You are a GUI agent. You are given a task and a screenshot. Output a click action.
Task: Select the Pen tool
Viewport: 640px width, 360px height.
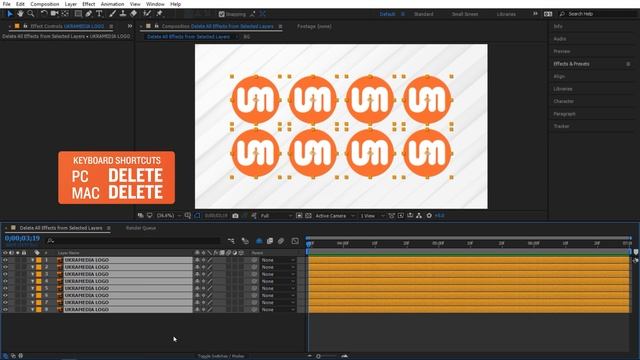89,13
